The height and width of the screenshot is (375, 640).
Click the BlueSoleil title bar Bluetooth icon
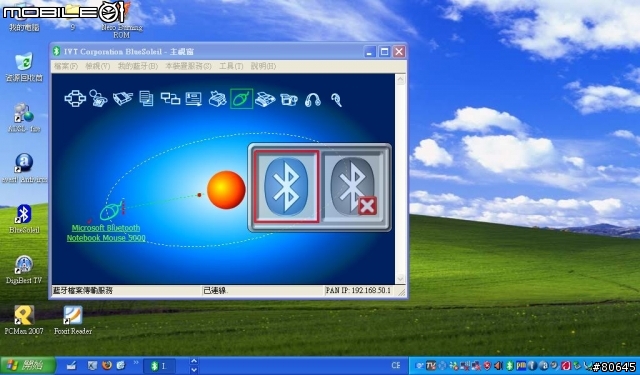pos(57,51)
